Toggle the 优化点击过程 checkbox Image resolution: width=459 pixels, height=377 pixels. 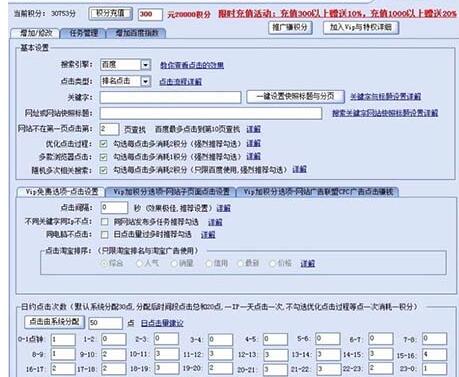pyautogui.click(x=103, y=144)
